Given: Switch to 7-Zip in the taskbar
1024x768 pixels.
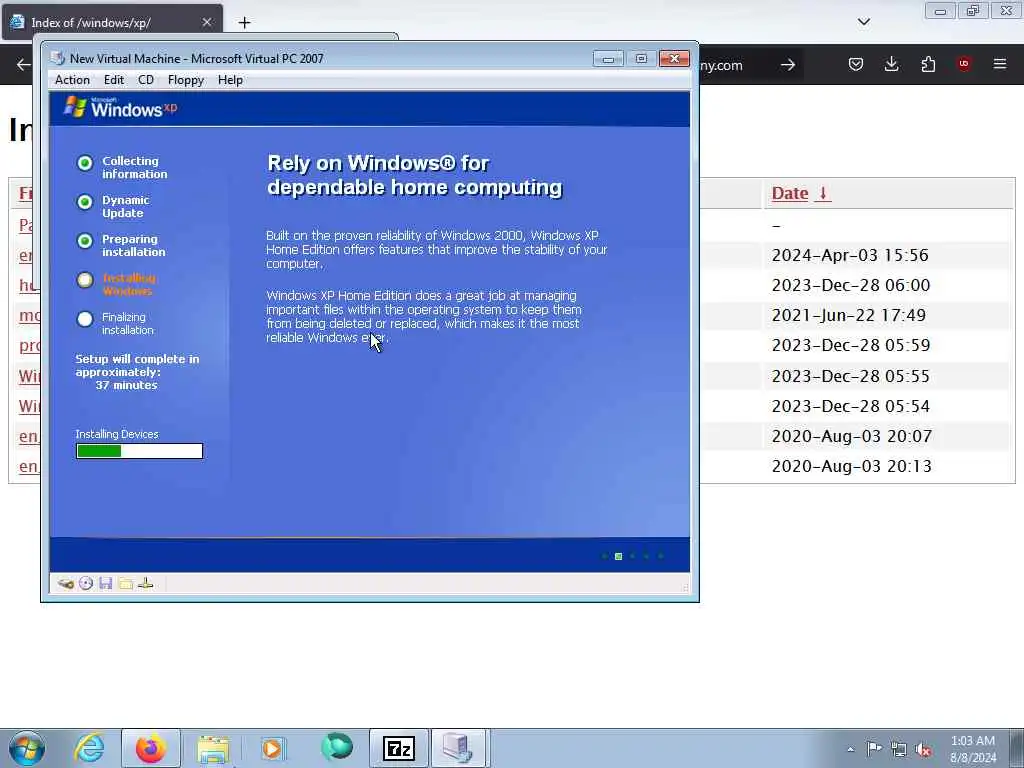Looking at the screenshot, I should 398,748.
